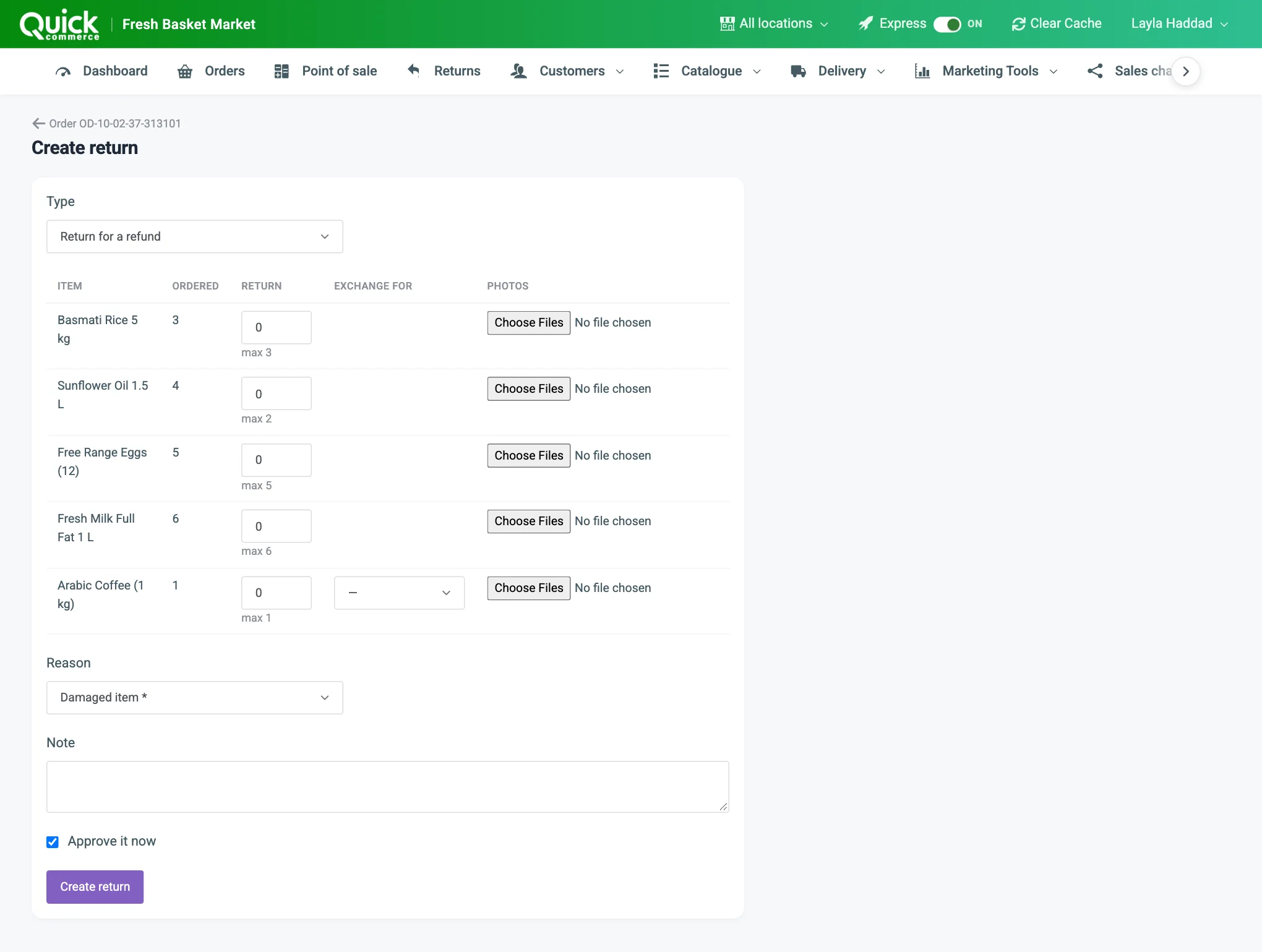Click the Orders basket icon
This screenshot has height=952, width=1262.
tap(185, 71)
